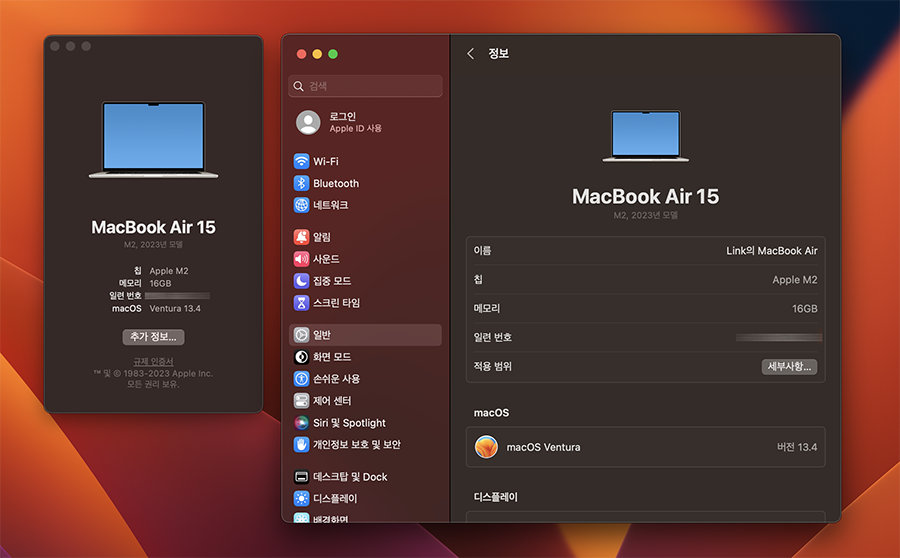Click the name value Link의 MacBook Air
Viewport: 900px width, 558px height.
pos(771,251)
